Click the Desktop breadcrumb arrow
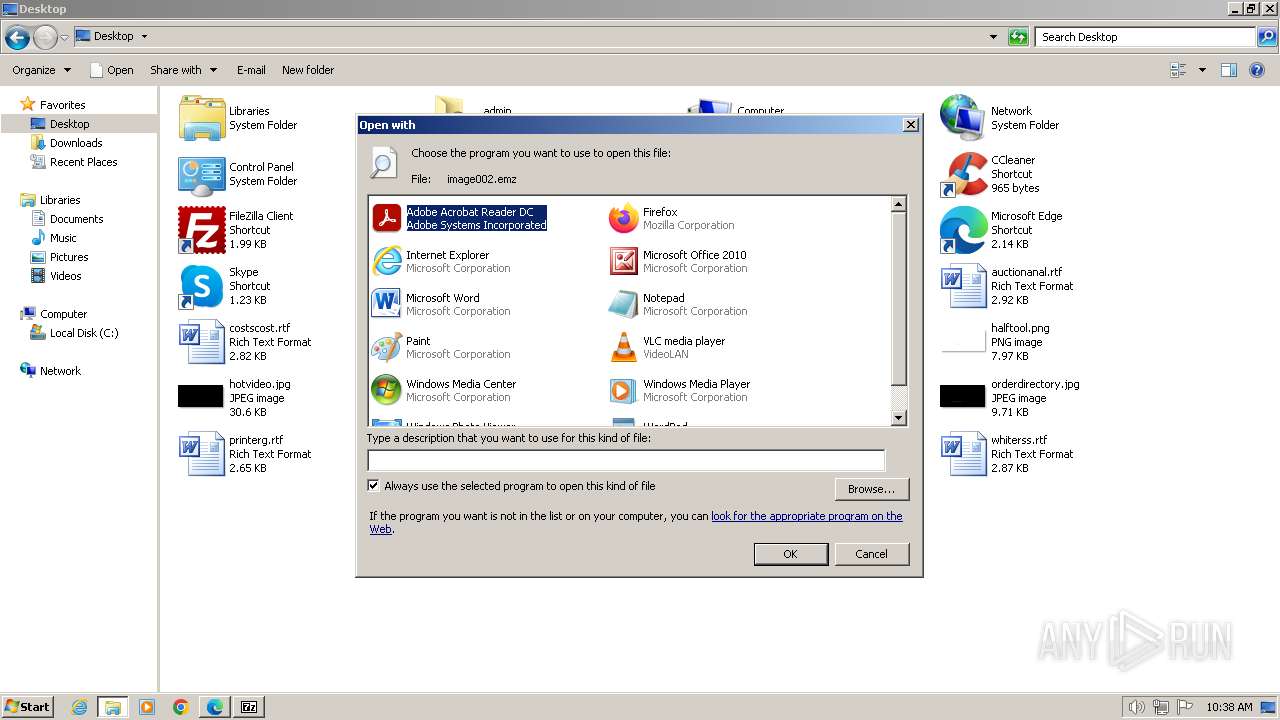1280x720 pixels. click(144, 37)
